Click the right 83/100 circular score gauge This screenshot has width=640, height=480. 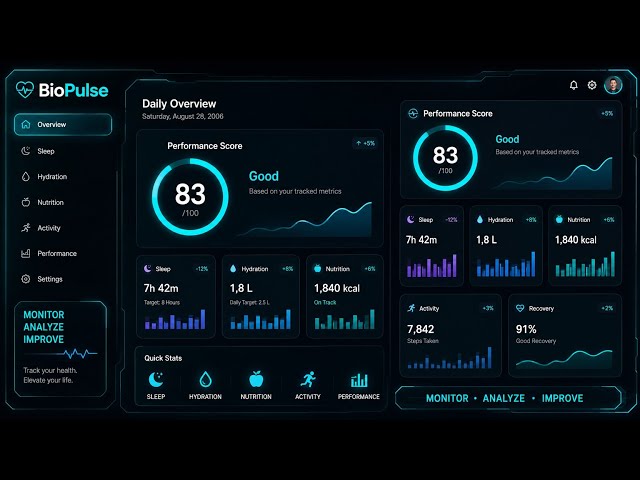click(x=445, y=158)
